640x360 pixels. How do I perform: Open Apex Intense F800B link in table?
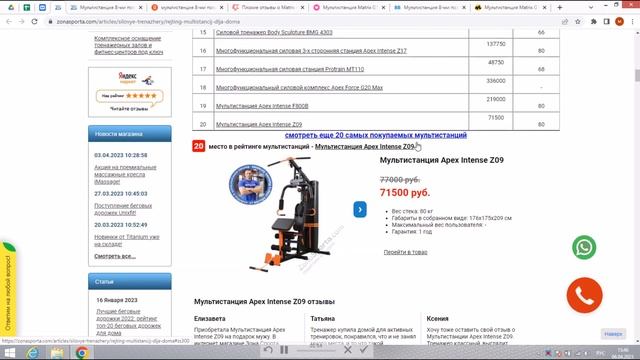(x=262, y=106)
